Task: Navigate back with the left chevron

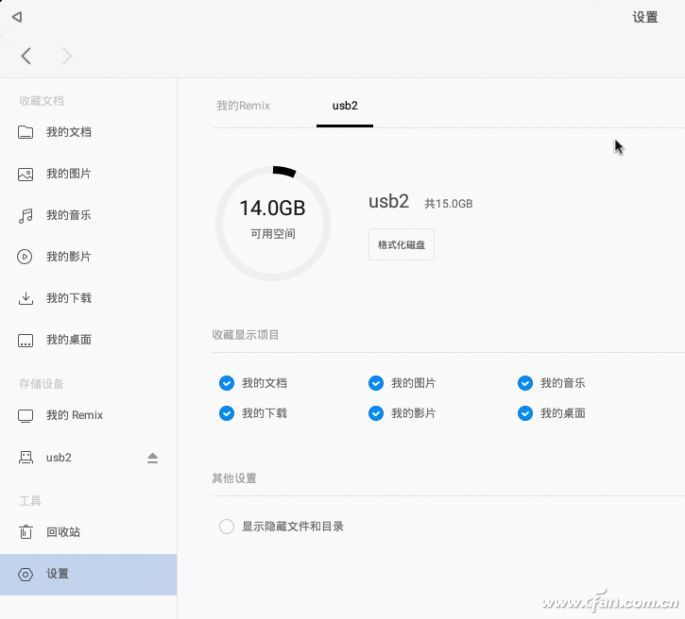Action: [x=27, y=56]
